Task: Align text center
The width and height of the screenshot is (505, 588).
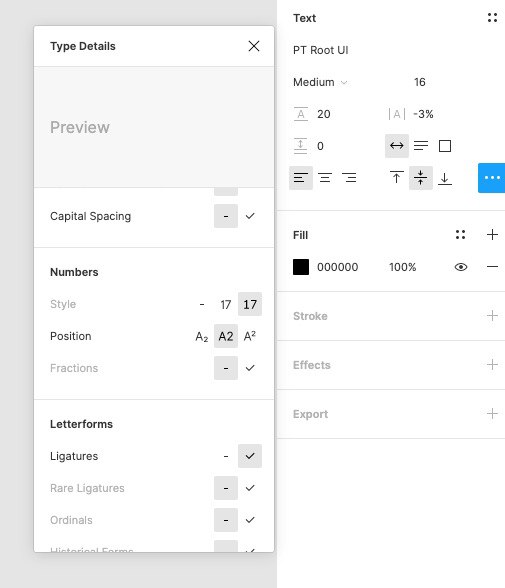Action: click(x=325, y=178)
